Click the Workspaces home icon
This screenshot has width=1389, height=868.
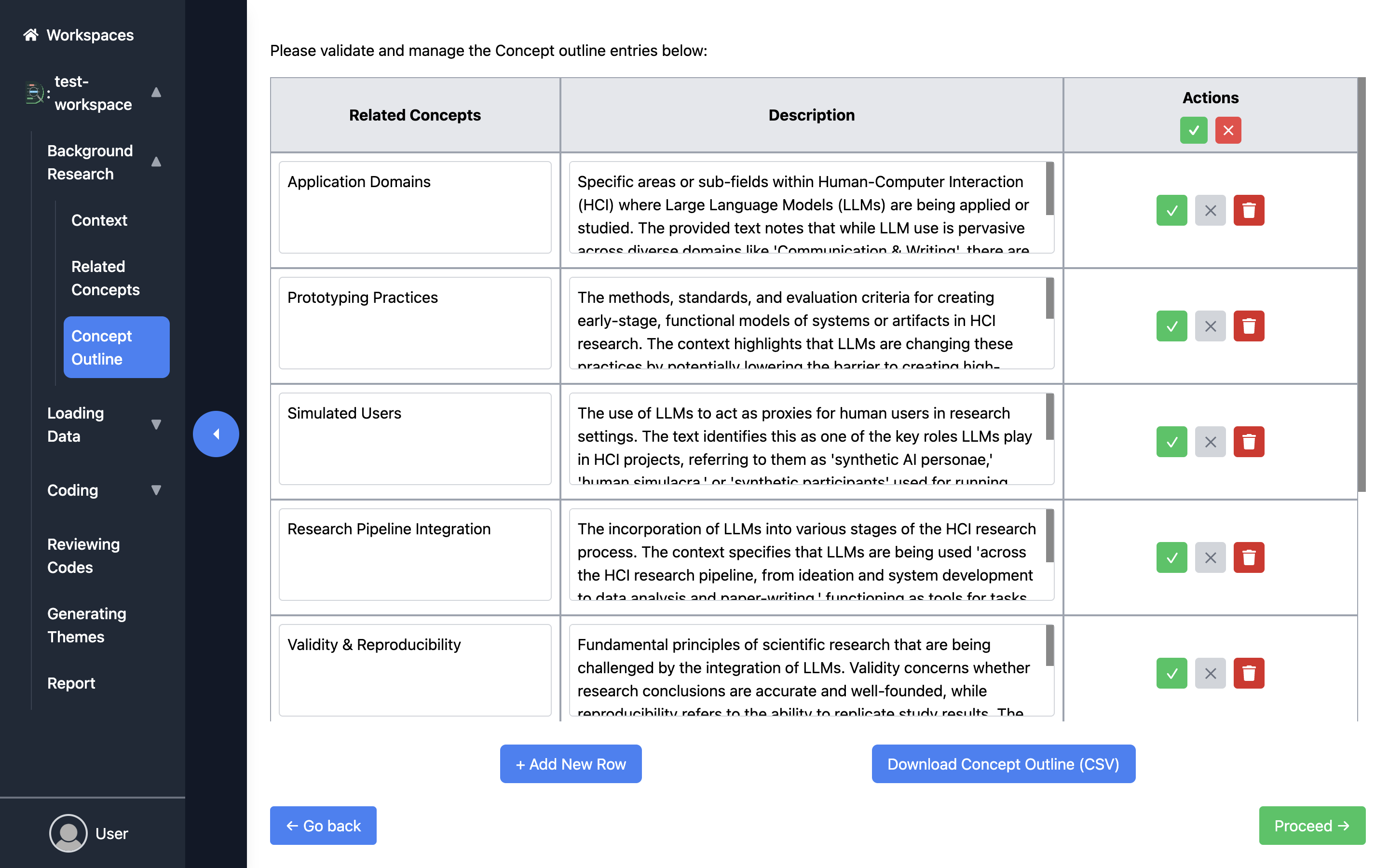point(30,35)
